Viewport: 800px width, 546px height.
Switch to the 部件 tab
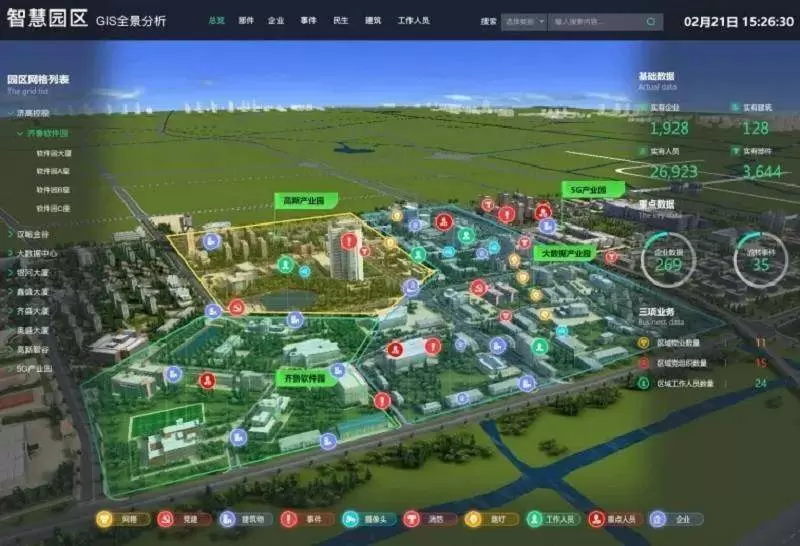pyautogui.click(x=246, y=20)
